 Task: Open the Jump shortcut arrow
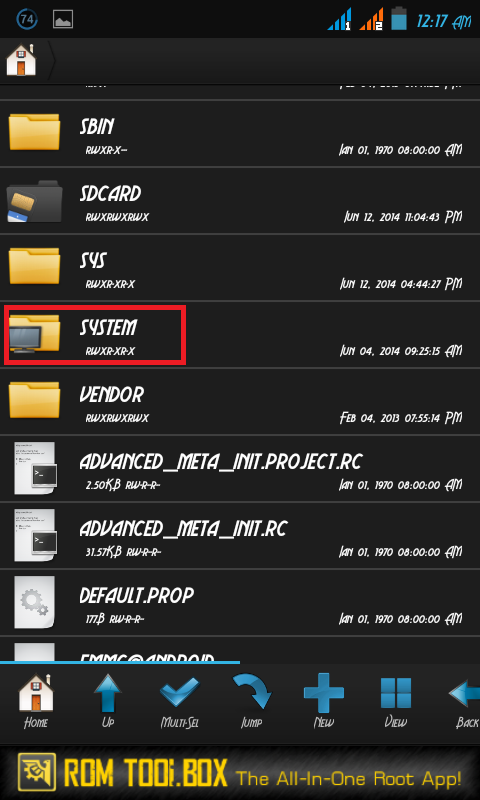251,701
